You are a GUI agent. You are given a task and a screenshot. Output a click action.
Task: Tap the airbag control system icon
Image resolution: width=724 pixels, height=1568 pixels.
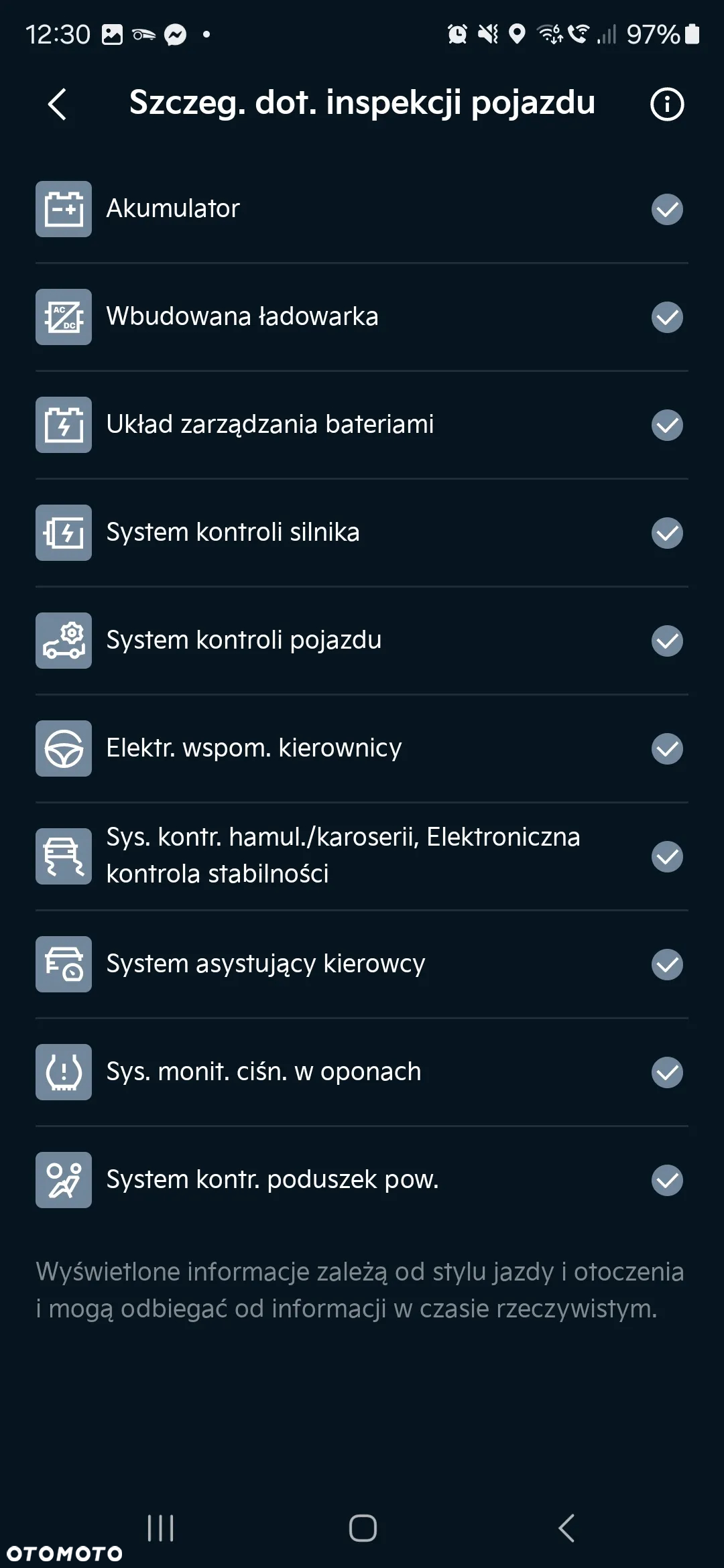(64, 1180)
